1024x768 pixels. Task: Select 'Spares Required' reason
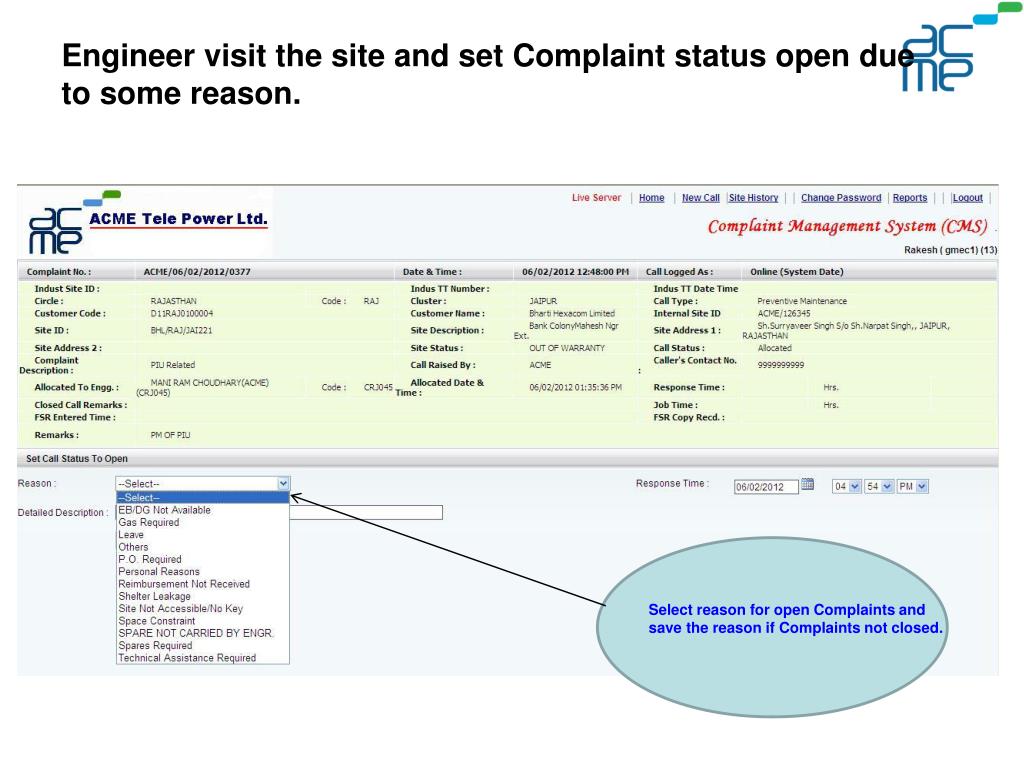coord(202,646)
